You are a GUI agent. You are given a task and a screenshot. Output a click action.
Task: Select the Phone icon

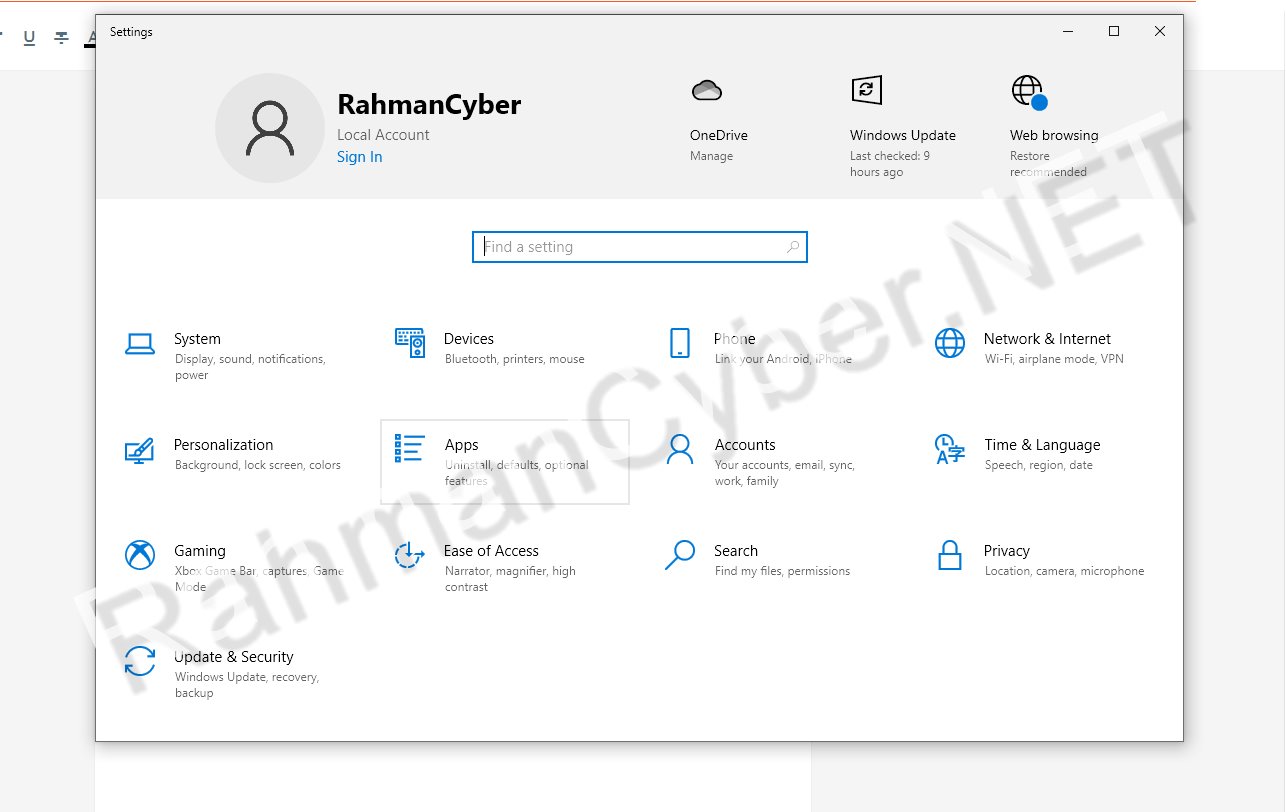point(680,343)
